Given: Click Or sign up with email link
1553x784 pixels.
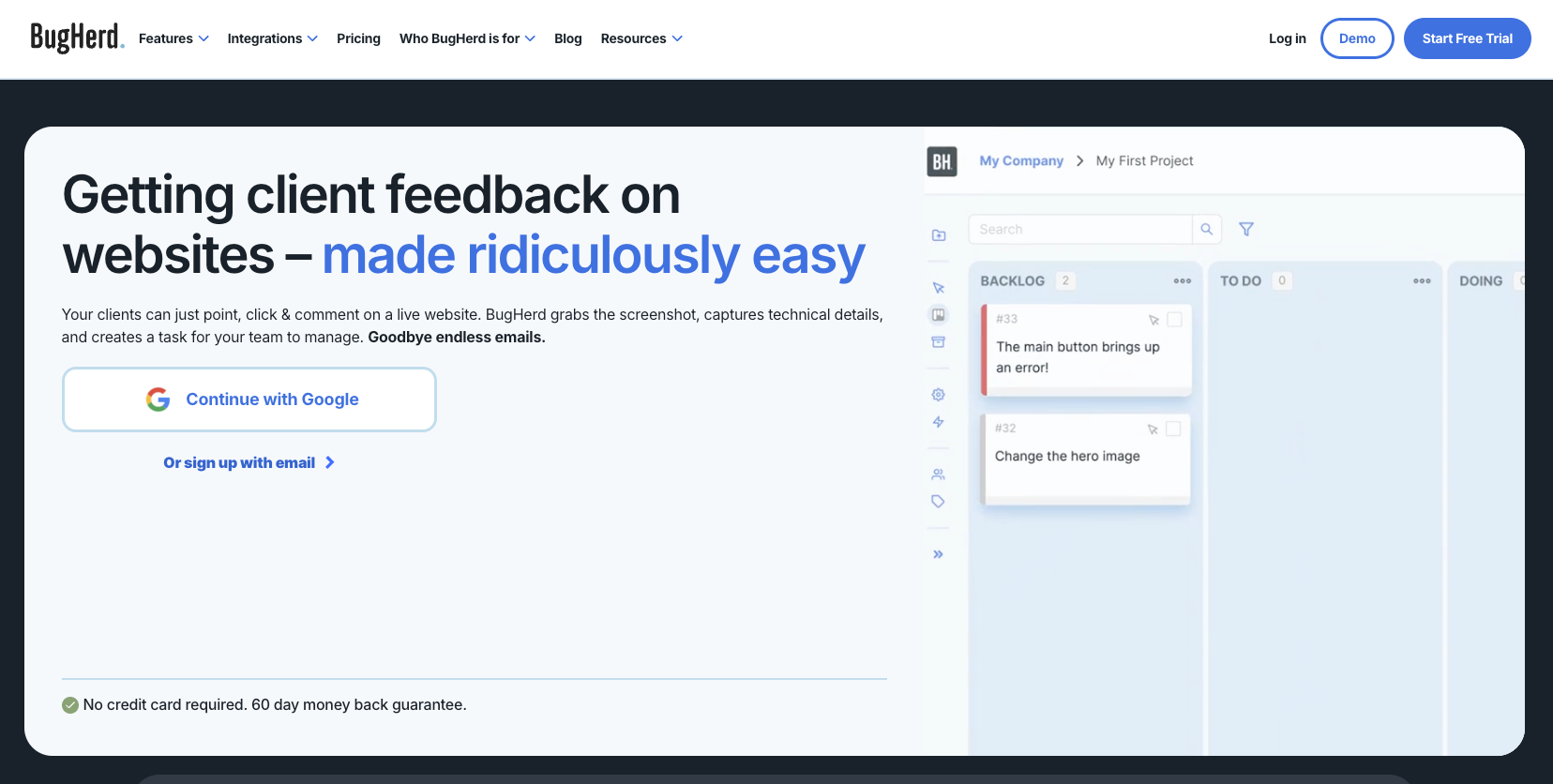Looking at the screenshot, I should (x=249, y=463).
